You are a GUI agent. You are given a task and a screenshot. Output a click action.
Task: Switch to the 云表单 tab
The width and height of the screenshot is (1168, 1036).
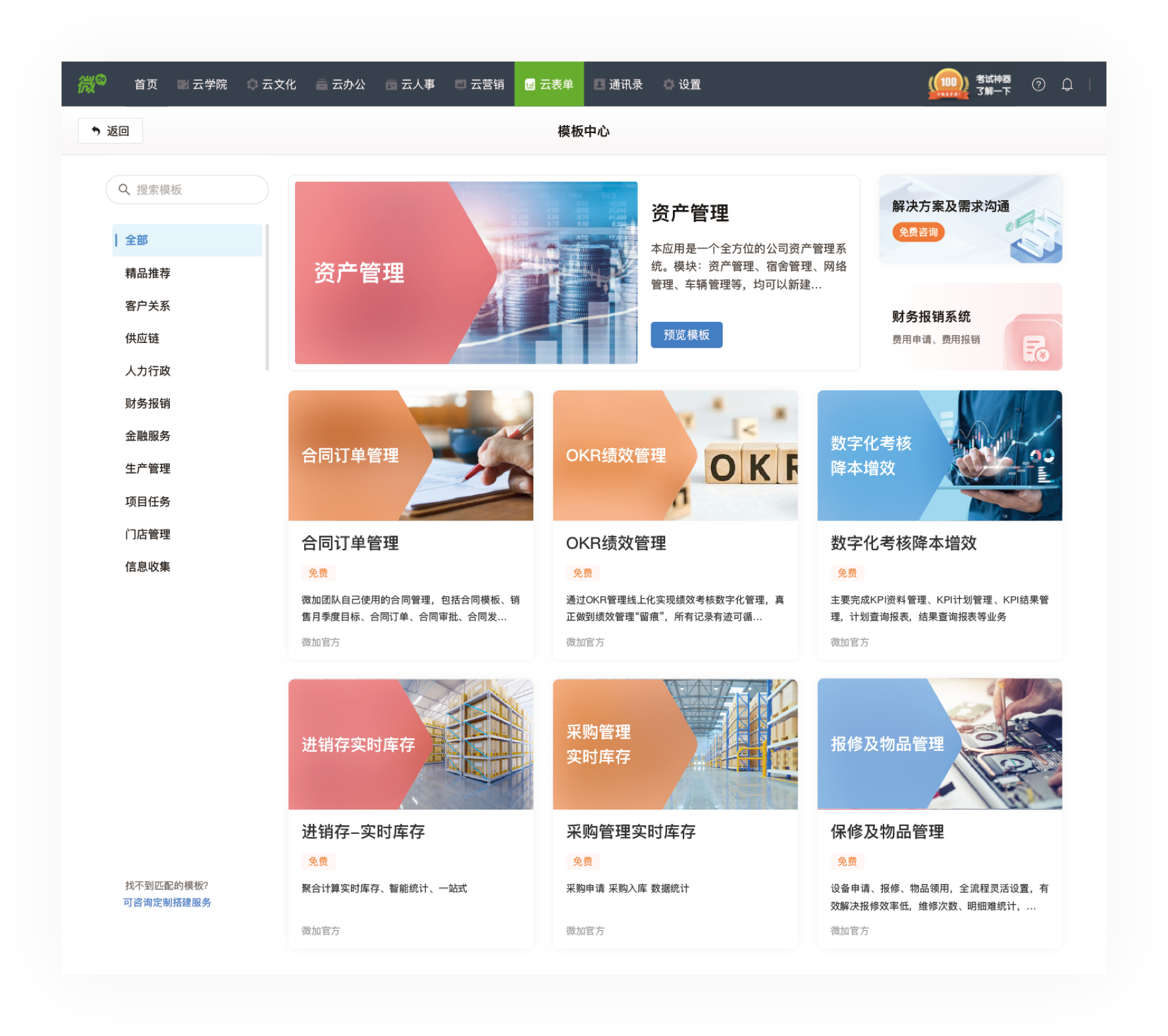(549, 84)
